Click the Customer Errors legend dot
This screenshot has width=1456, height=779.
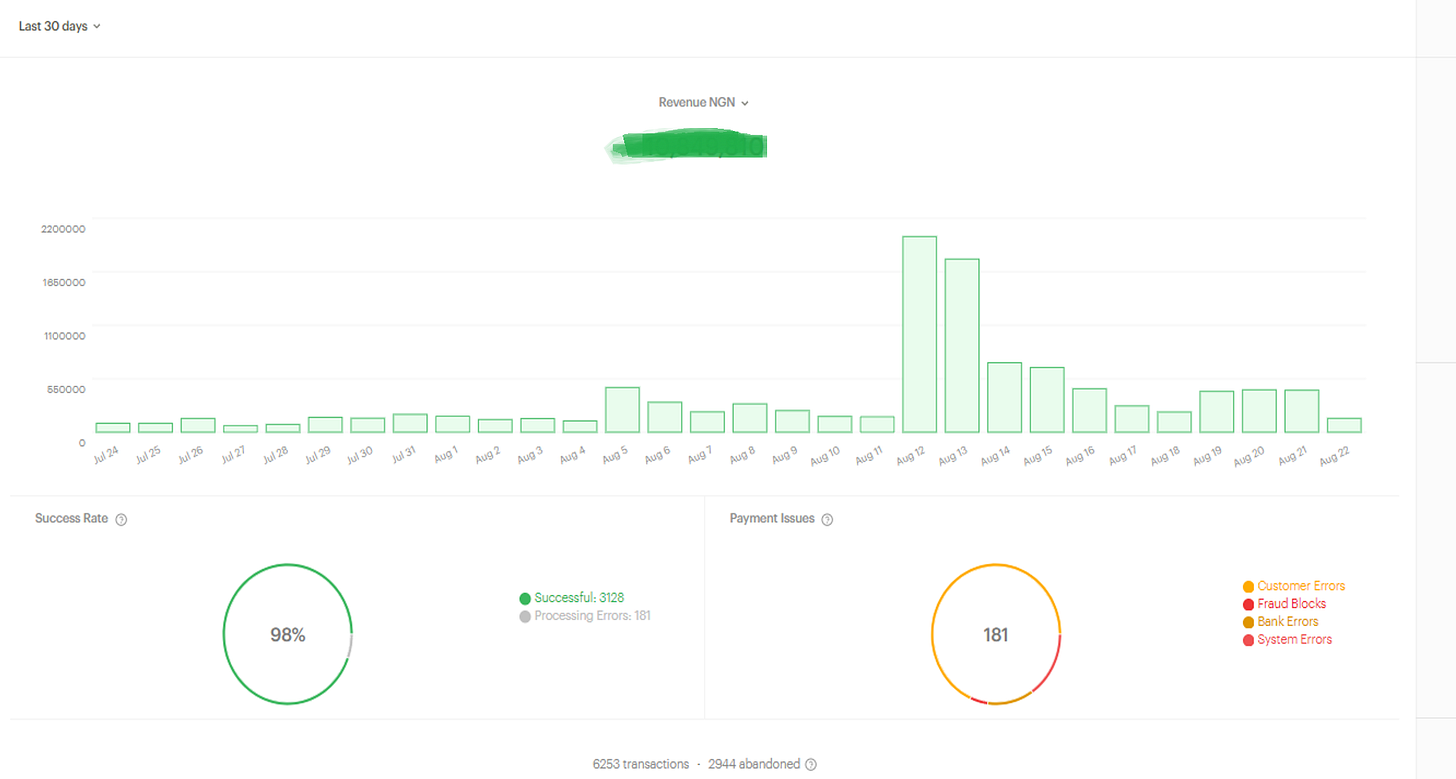coord(1248,586)
